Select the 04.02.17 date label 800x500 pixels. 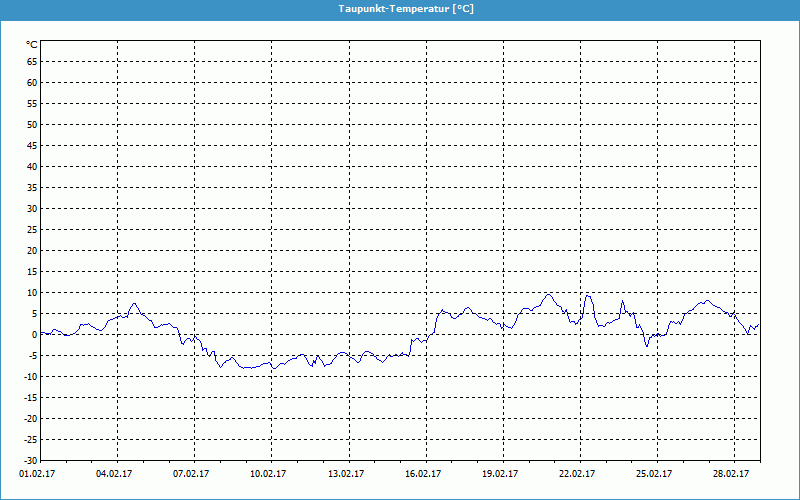tap(113, 475)
